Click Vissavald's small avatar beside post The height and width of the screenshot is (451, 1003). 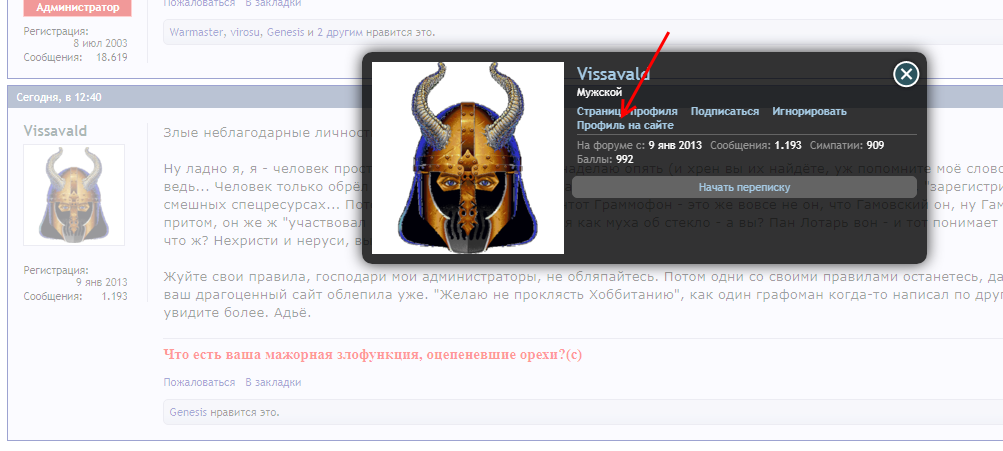74,195
